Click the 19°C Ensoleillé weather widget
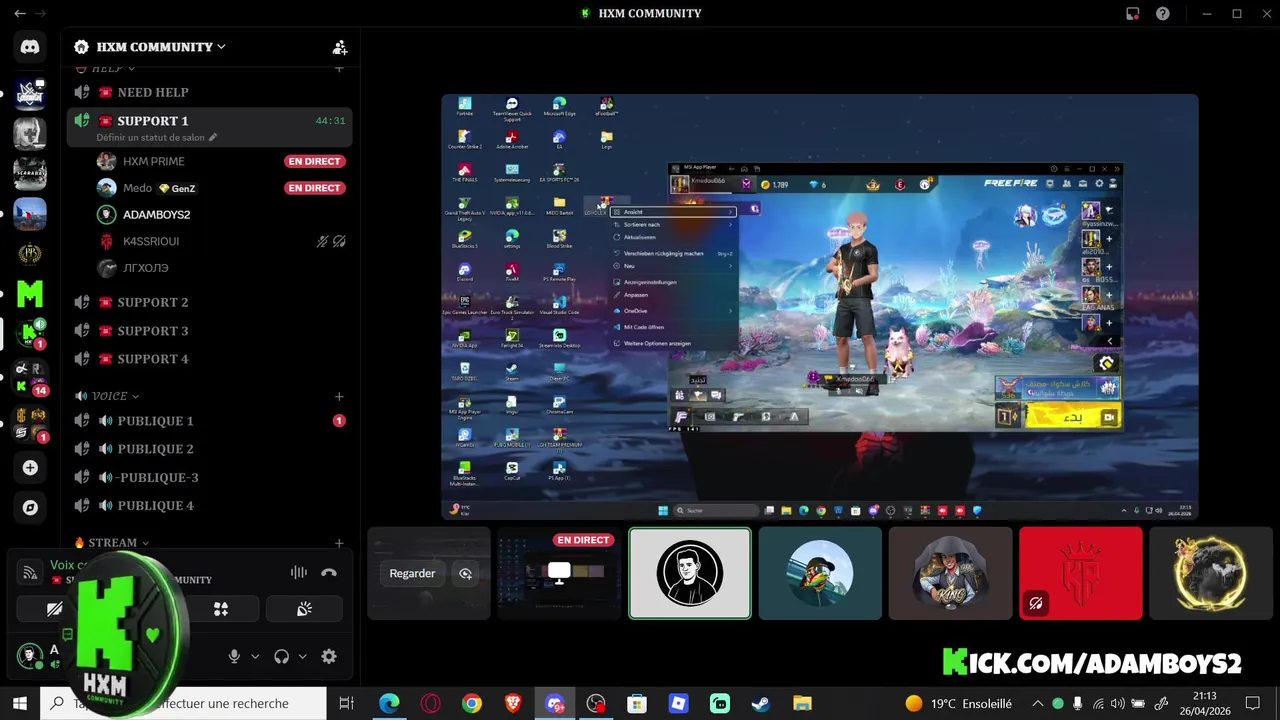This screenshot has height=720, width=1280. pyautogui.click(x=958, y=704)
